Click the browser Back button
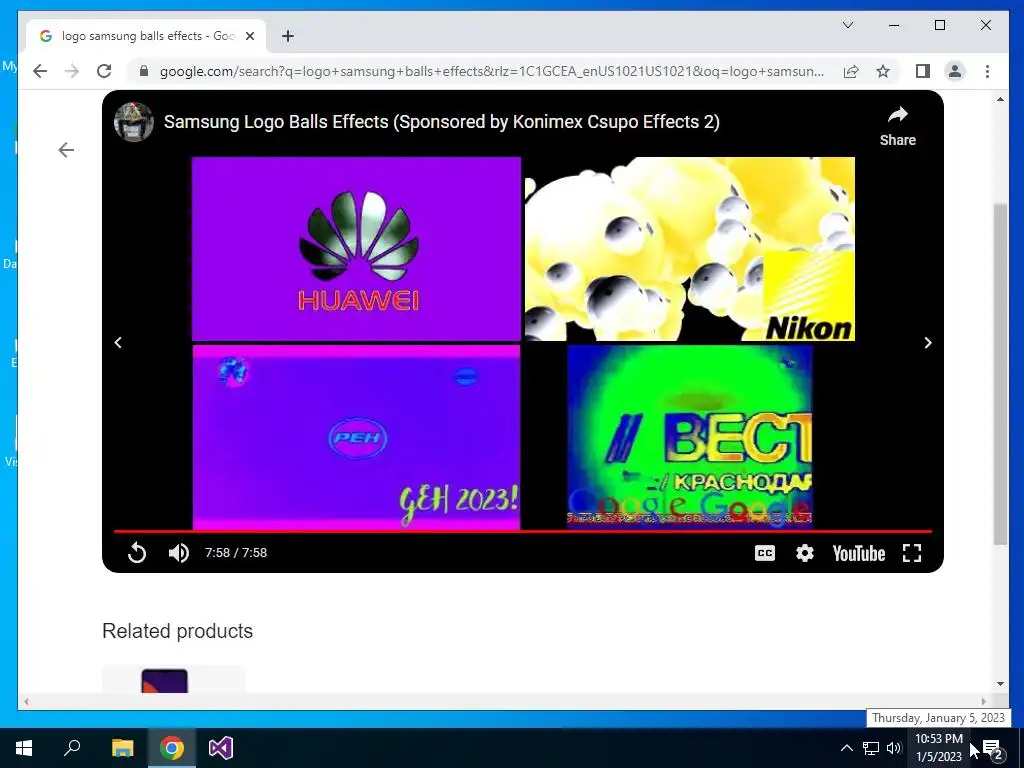This screenshot has height=768, width=1024. 40,71
